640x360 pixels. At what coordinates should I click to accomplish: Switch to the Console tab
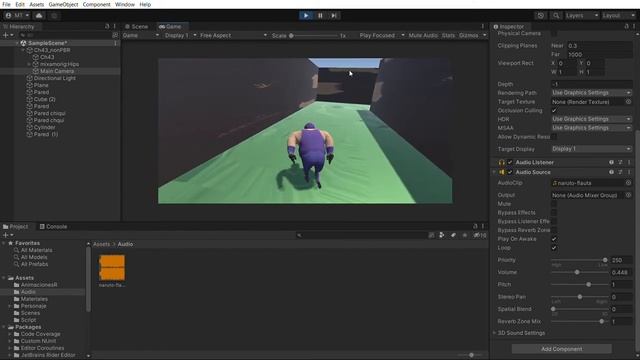(x=53, y=227)
